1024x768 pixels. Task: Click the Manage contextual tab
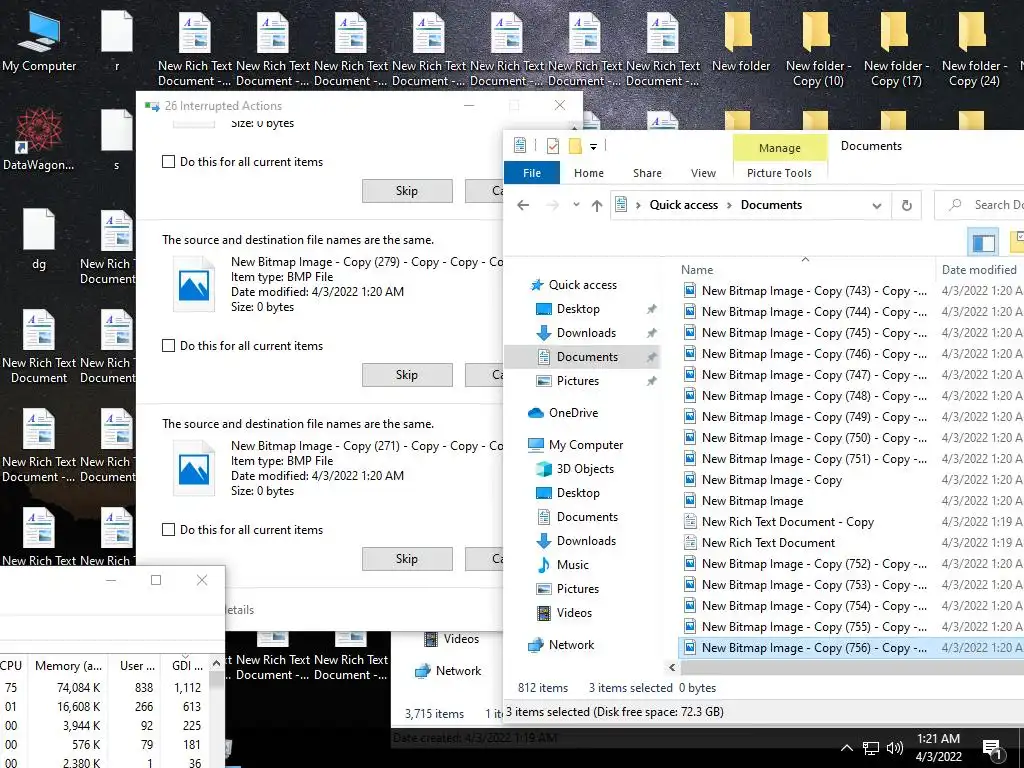pyautogui.click(x=780, y=148)
